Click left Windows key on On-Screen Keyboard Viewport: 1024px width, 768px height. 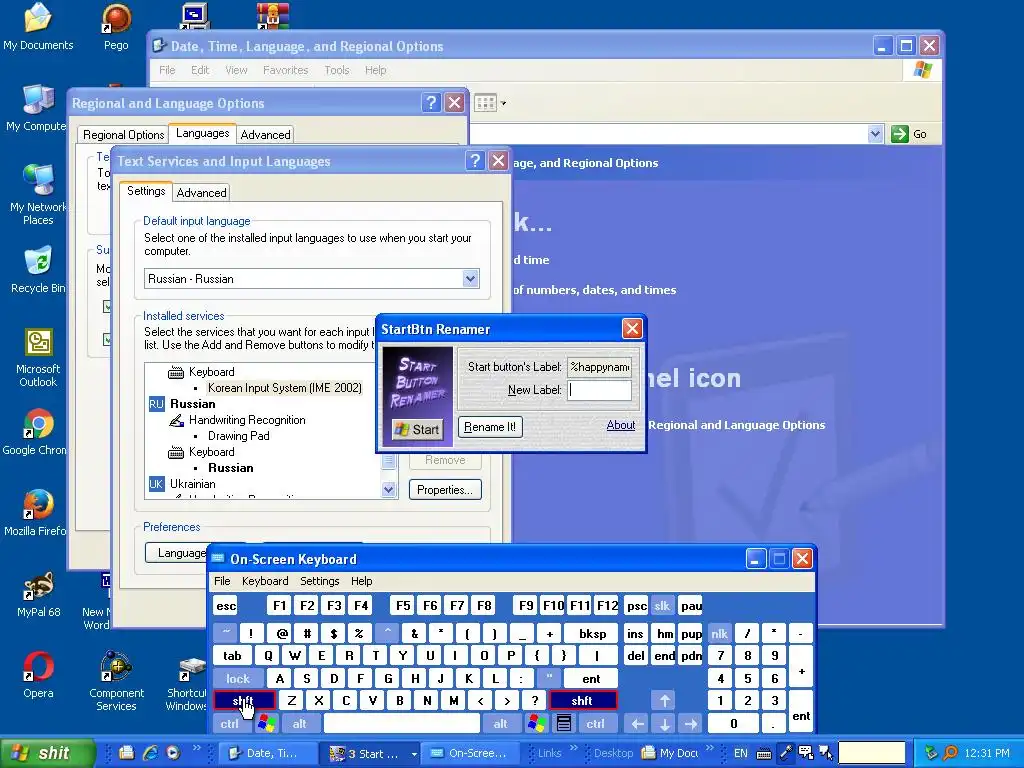point(266,723)
